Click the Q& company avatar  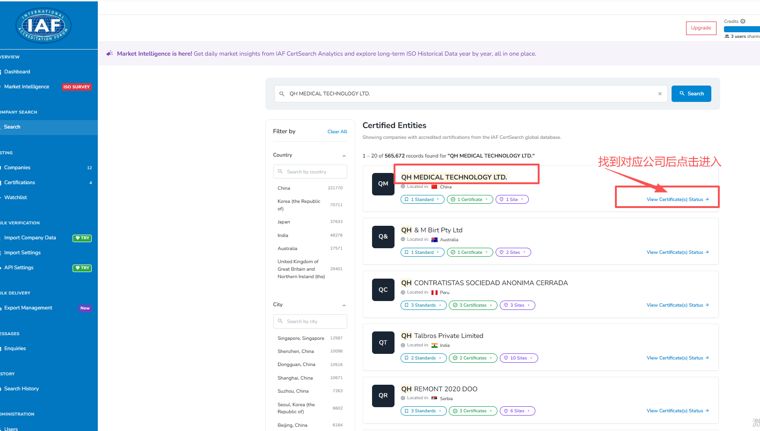[x=383, y=237]
